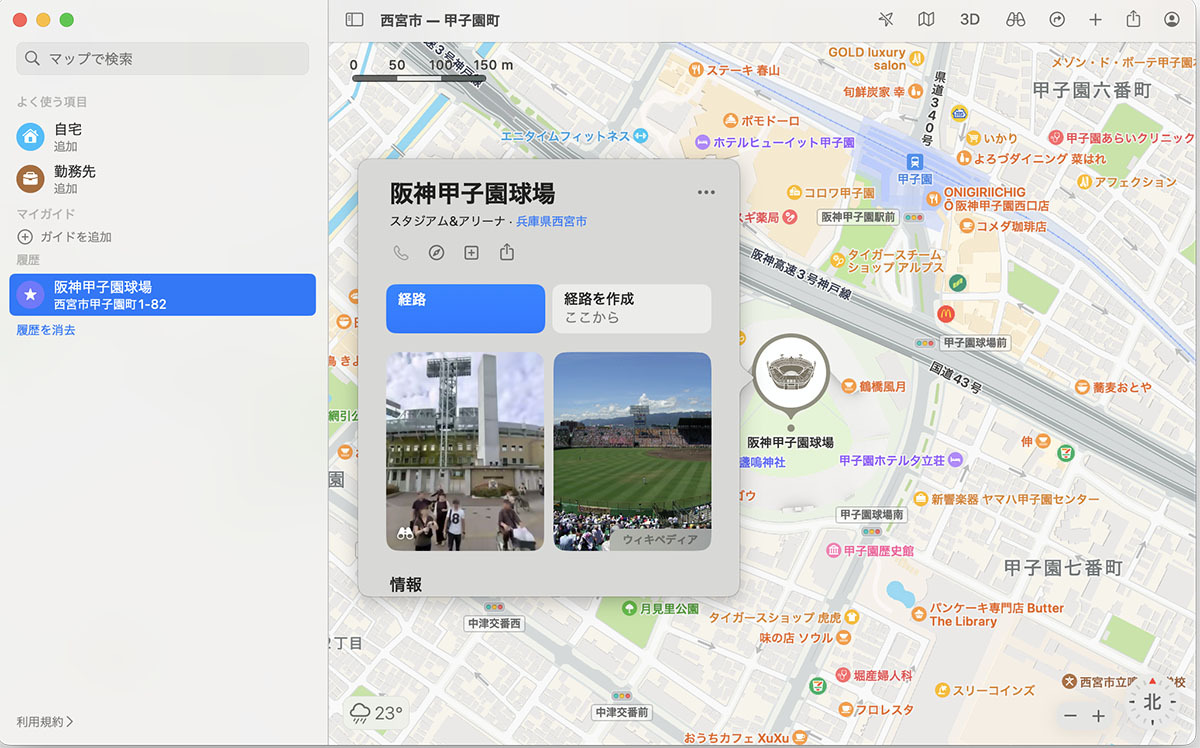Open 利用規約 terms link
Image resolution: width=1200 pixels, height=748 pixels.
[x=45, y=721]
